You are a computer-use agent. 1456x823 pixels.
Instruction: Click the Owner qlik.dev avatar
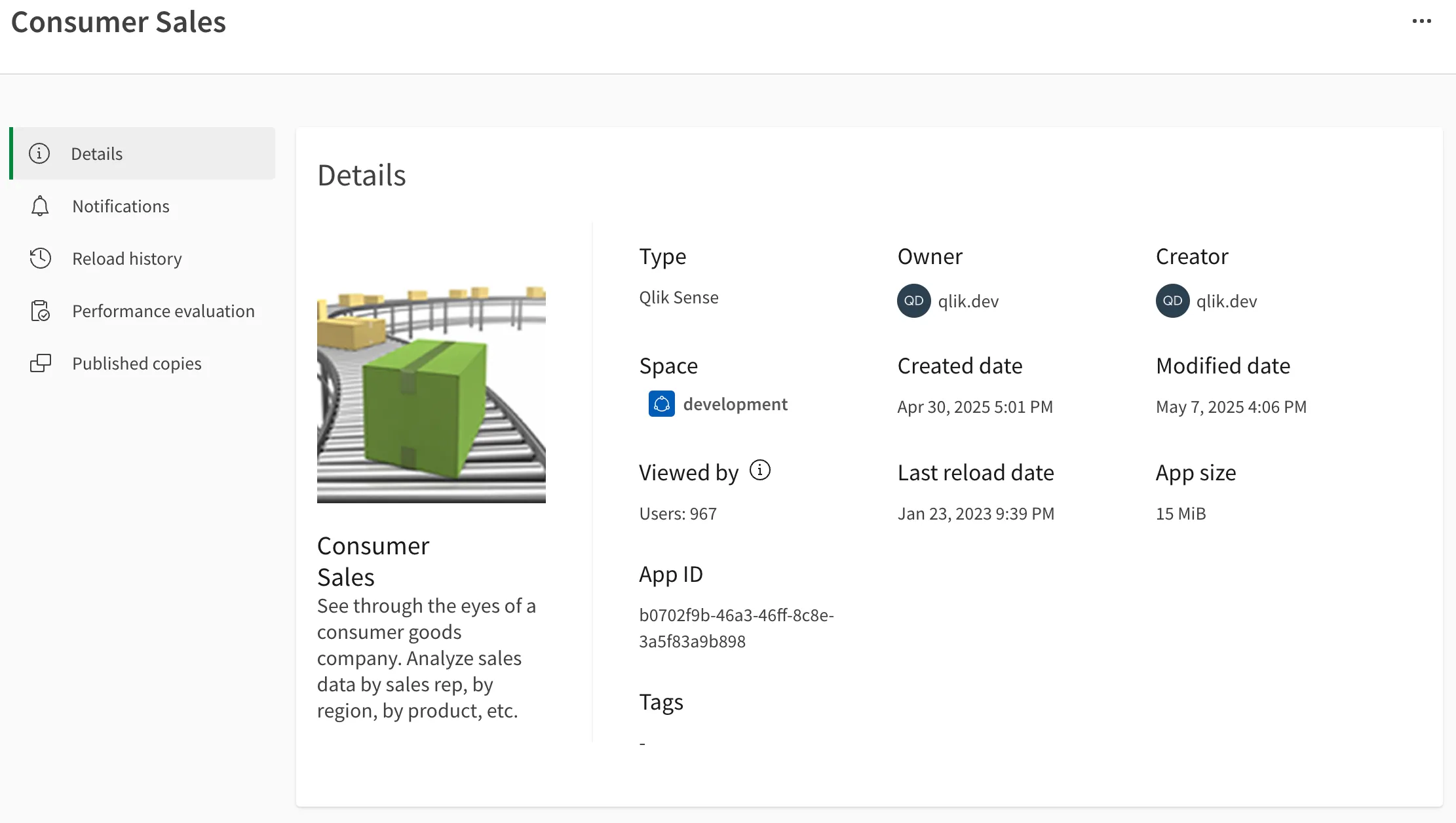click(x=913, y=301)
